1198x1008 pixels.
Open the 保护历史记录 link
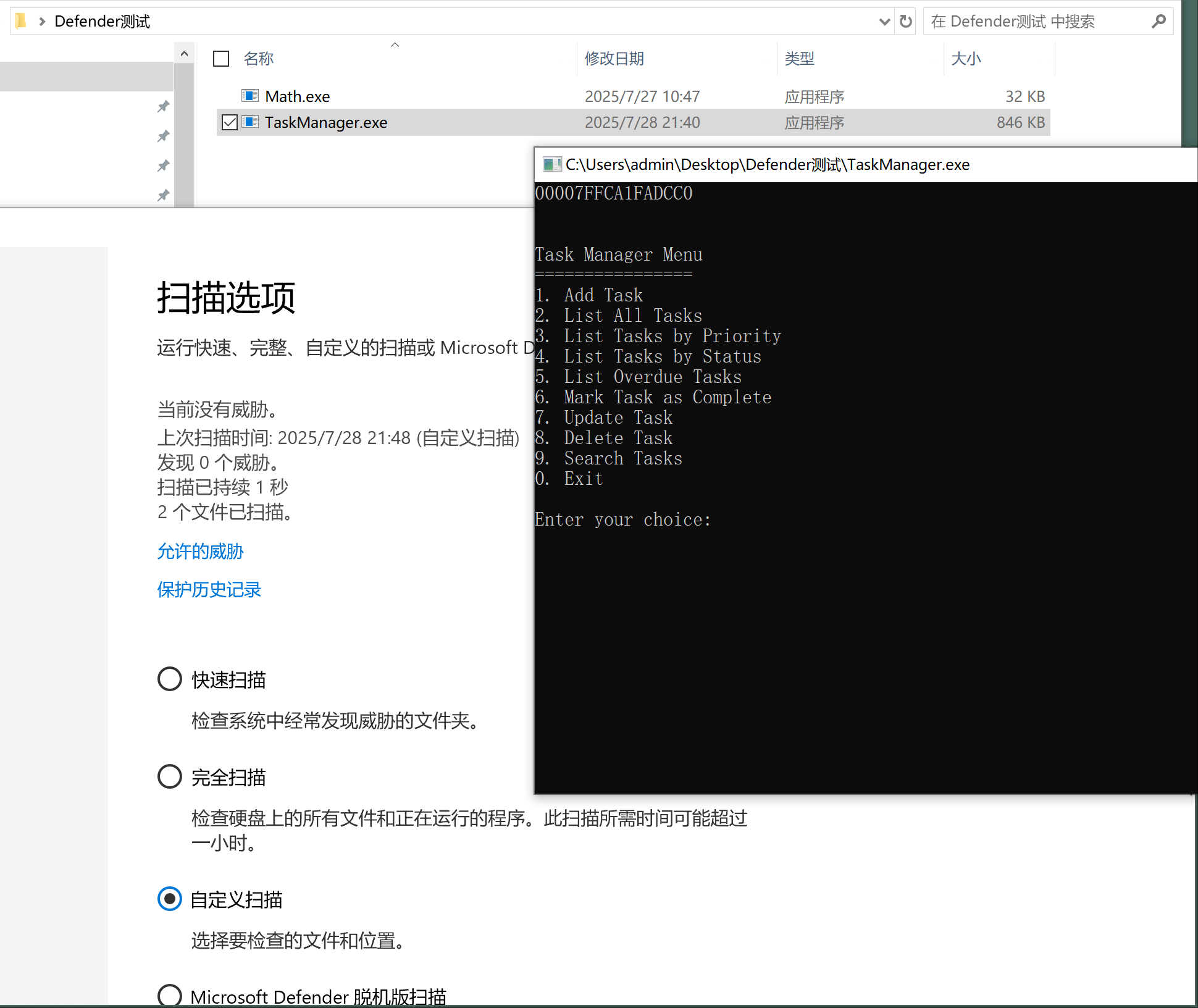(x=209, y=589)
